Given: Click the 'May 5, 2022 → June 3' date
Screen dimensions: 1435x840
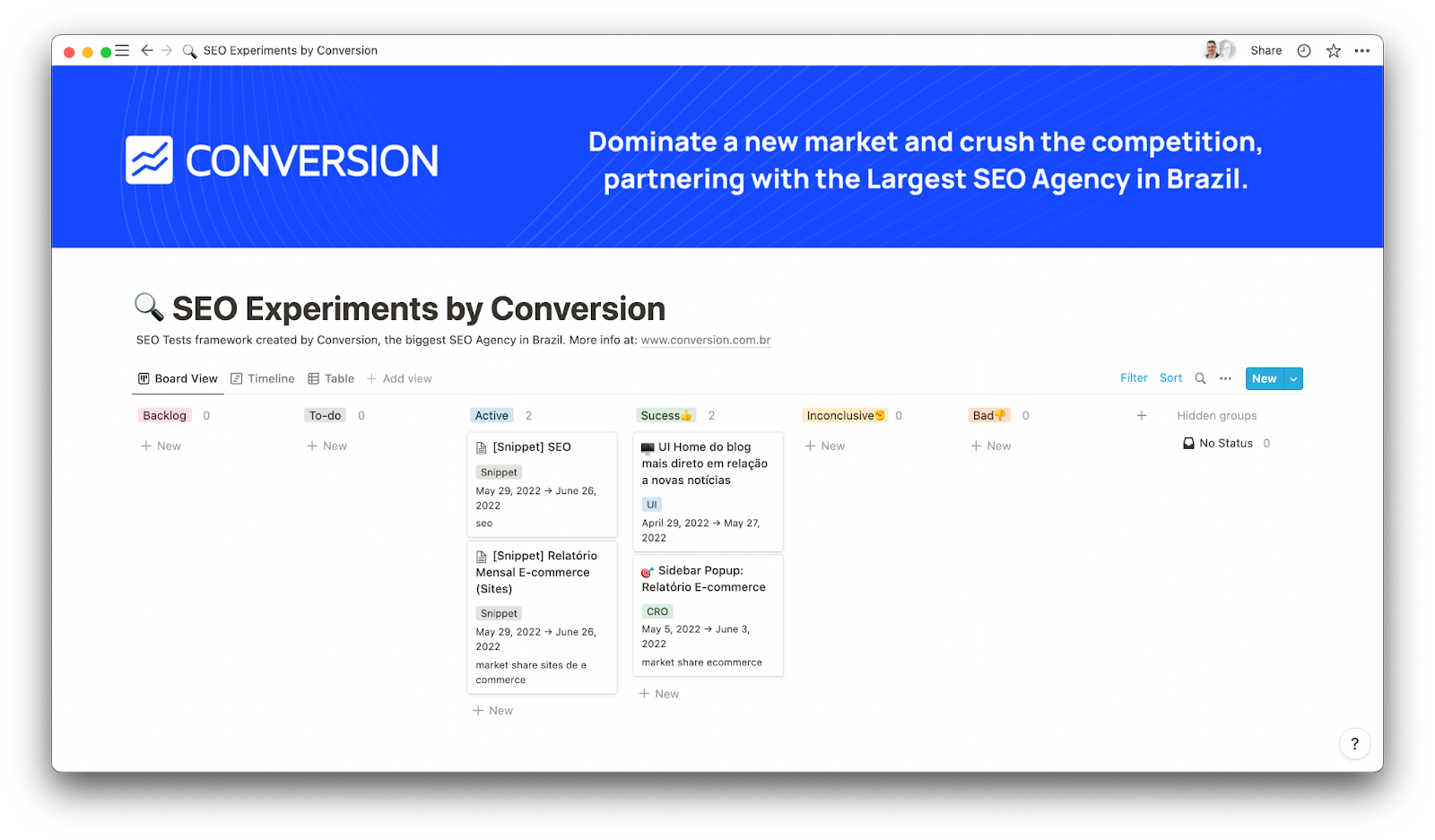Looking at the screenshot, I should [696, 636].
